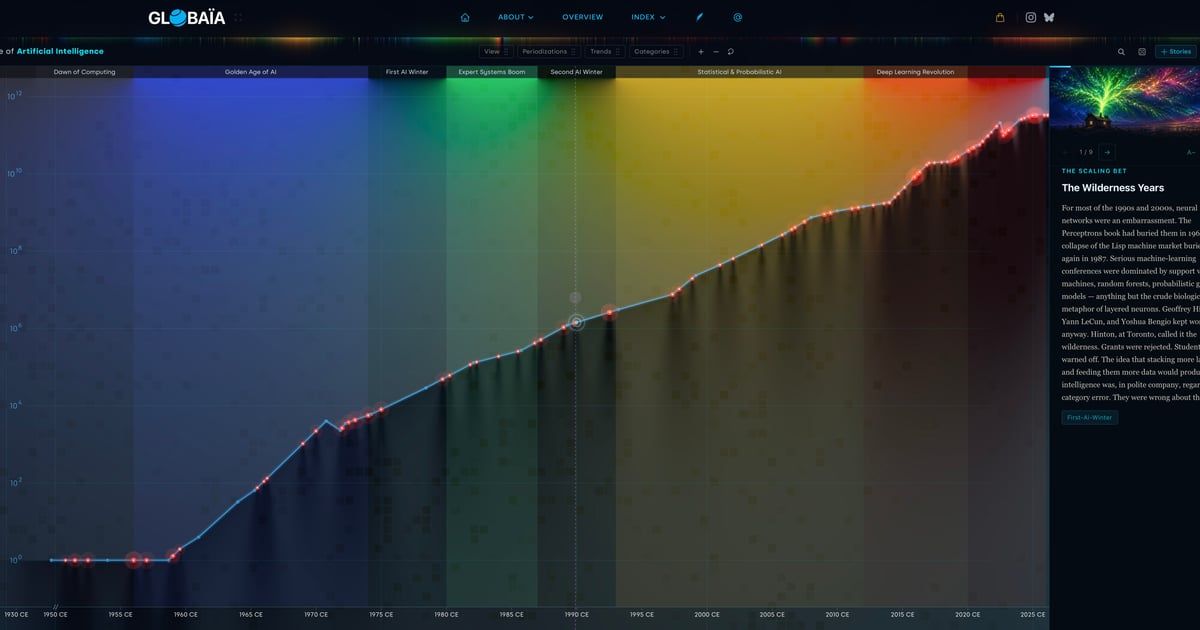Select the Statistical & Probabilistic AI period
Viewport: 1200px width, 630px height.
click(x=740, y=72)
